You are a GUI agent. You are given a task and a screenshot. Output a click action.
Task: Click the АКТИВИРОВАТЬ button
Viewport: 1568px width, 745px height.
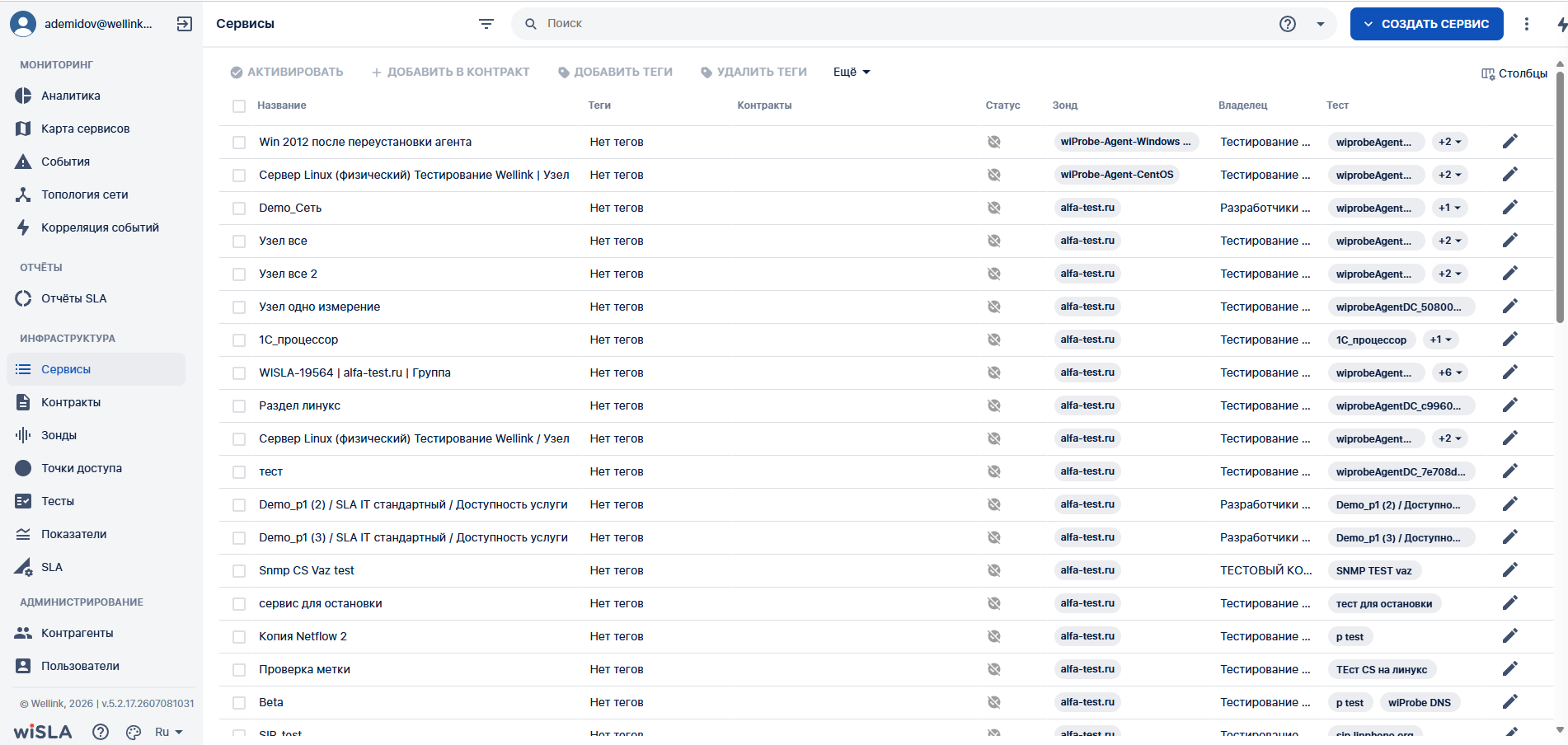(287, 72)
